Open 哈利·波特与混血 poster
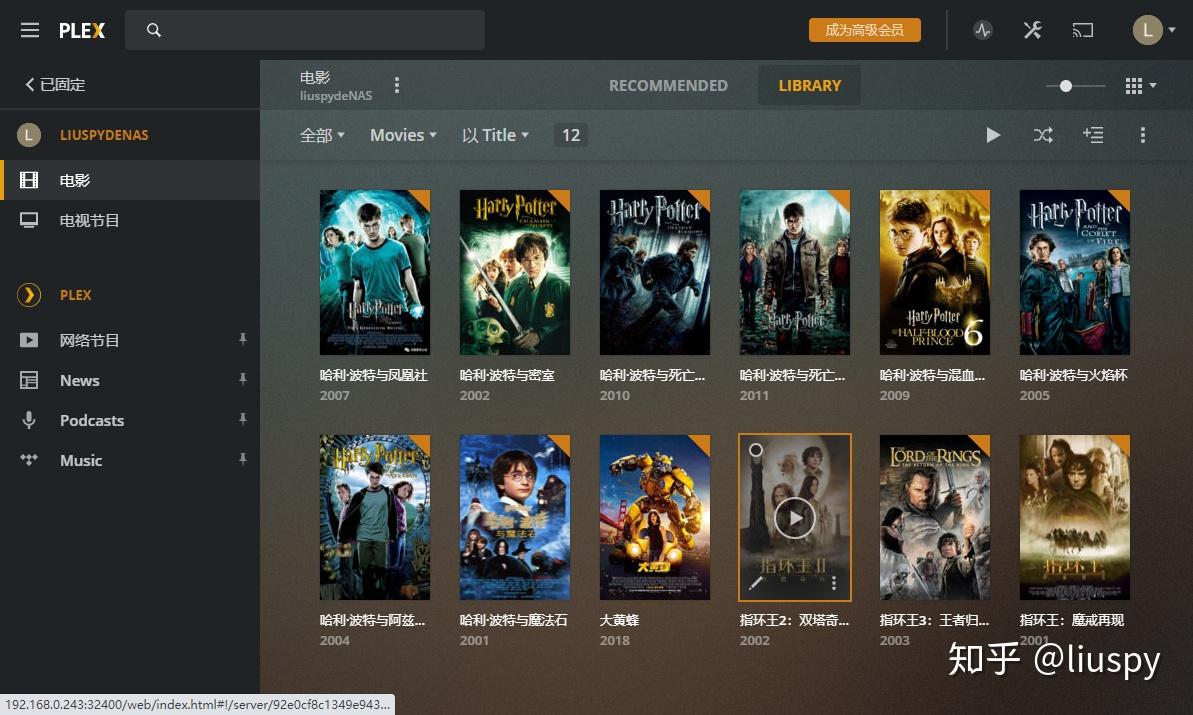Image resolution: width=1193 pixels, height=715 pixels. (x=935, y=272)
